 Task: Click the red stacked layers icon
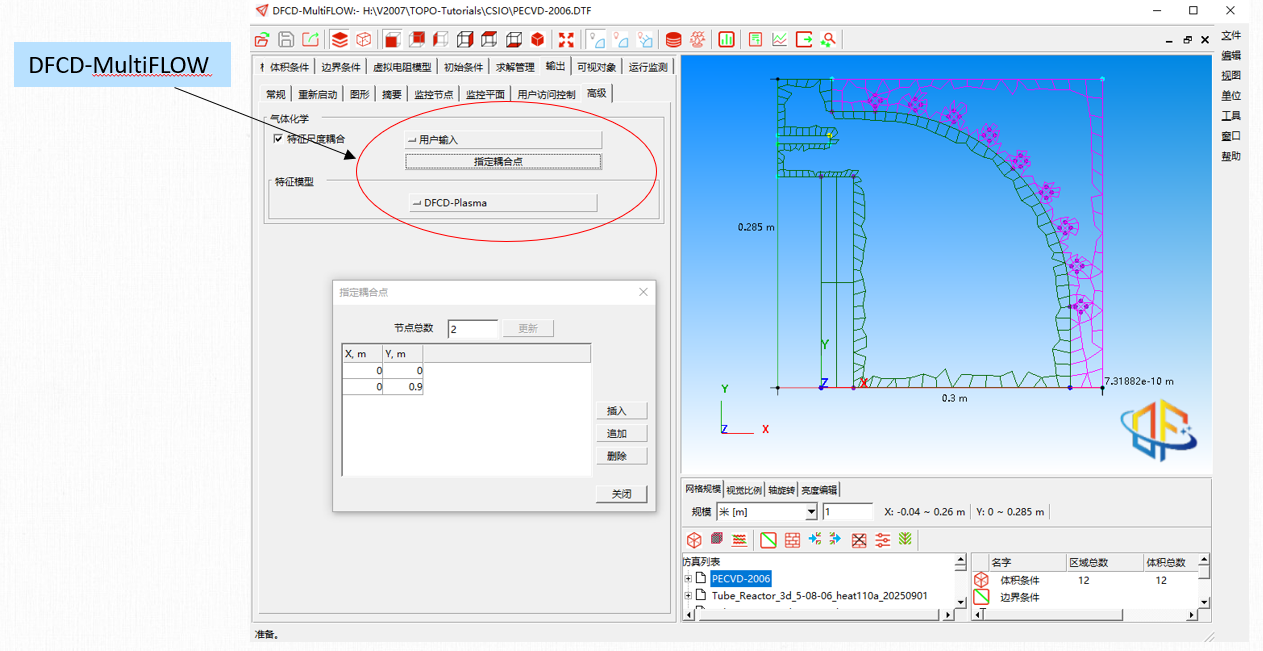(340, 40)
